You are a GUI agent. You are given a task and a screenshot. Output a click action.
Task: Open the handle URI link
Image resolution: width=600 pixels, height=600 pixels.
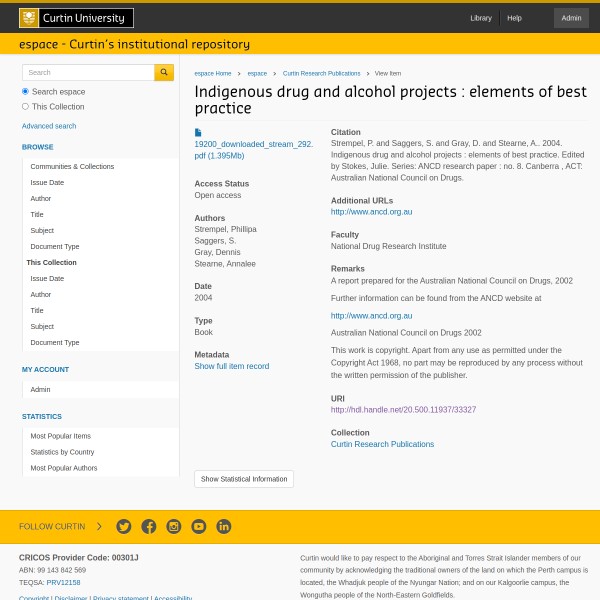click(x=403, y=410)
